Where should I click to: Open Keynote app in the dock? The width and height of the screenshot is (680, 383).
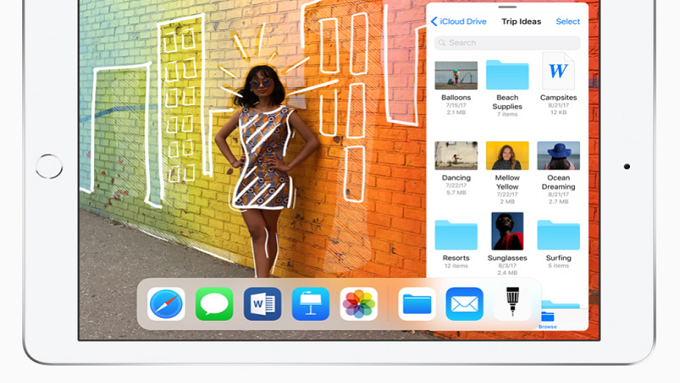[x=311, y=304]
